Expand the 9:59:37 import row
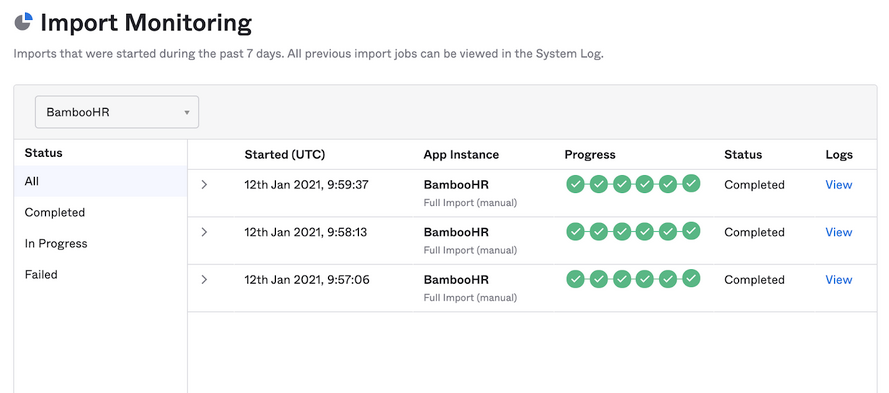This screenshot has height=393, width=889. click(x=204, y=185)
